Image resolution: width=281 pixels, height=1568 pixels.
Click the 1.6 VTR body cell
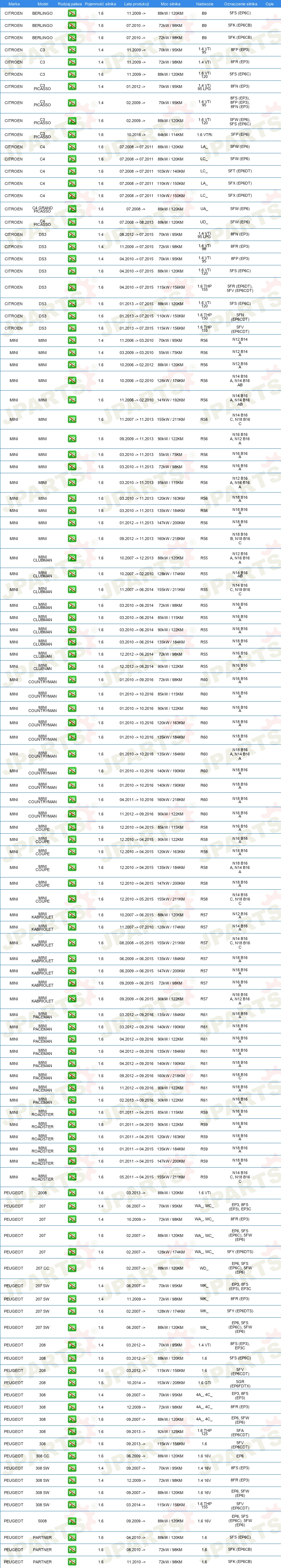pos(204,135)
